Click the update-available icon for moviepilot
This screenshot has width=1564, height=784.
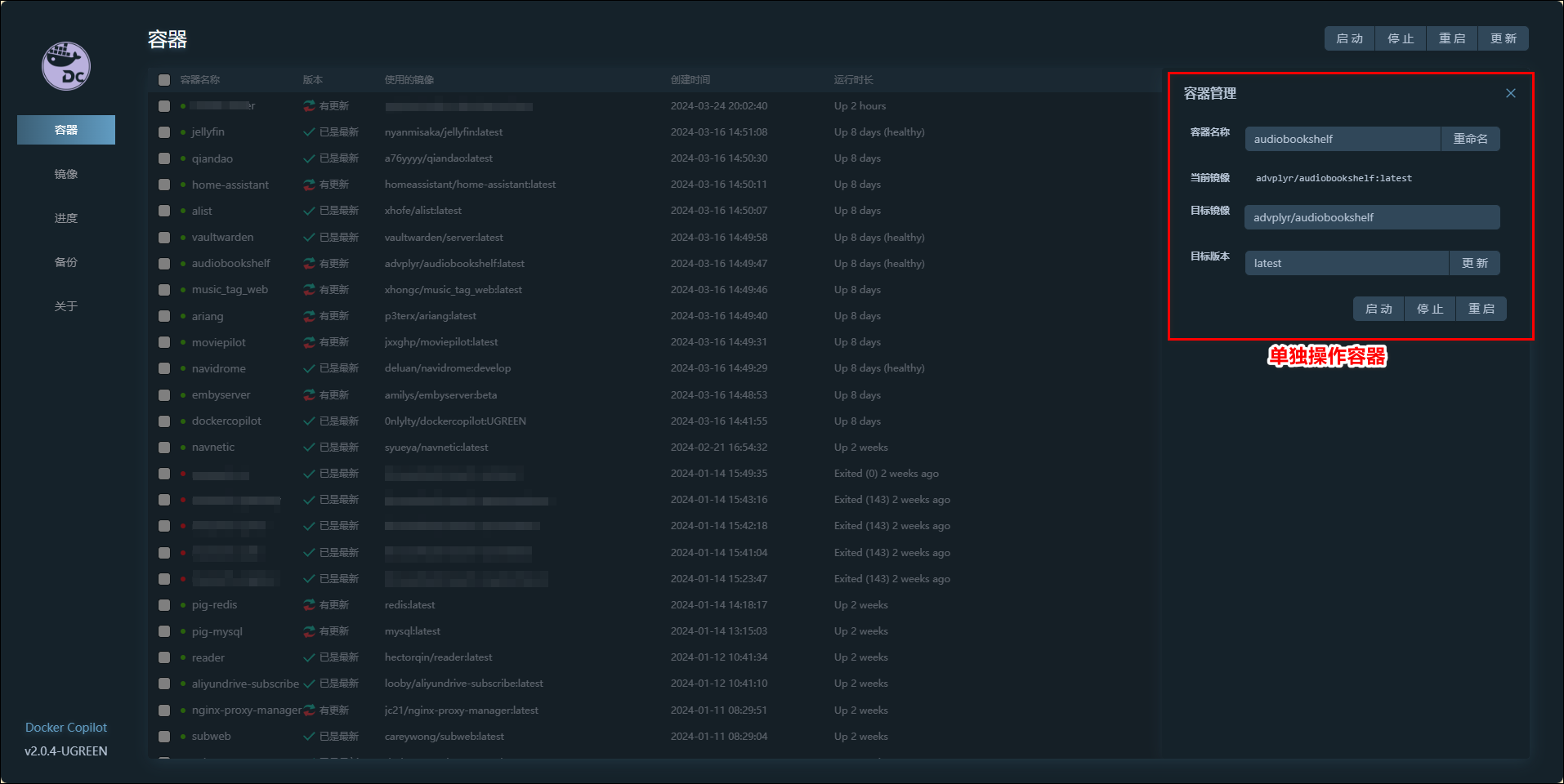(309, 342)
